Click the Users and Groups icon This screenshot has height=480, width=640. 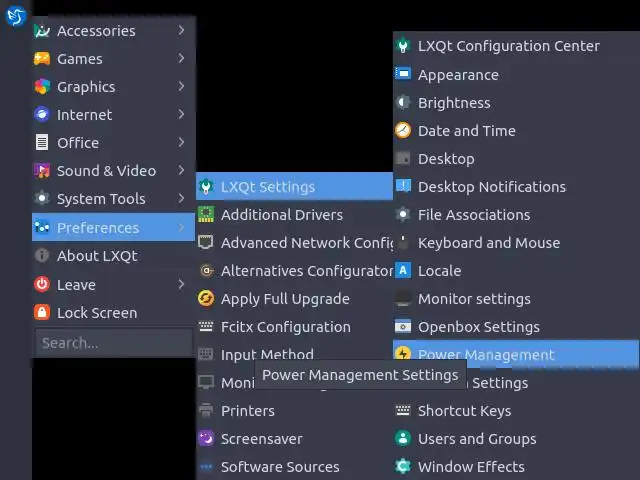(x=403, y=439)
